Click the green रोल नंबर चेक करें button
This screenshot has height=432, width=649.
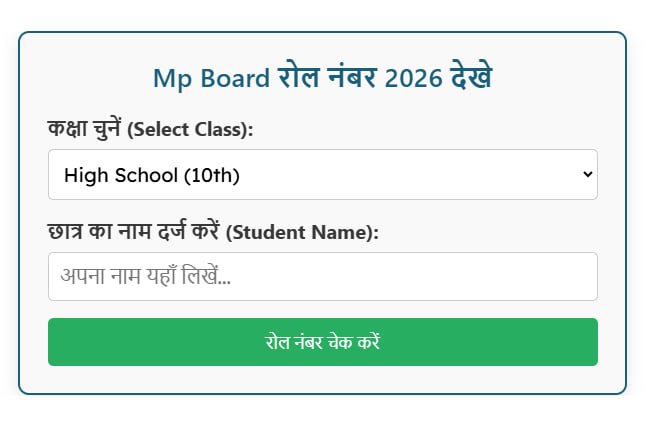(322, 342)
